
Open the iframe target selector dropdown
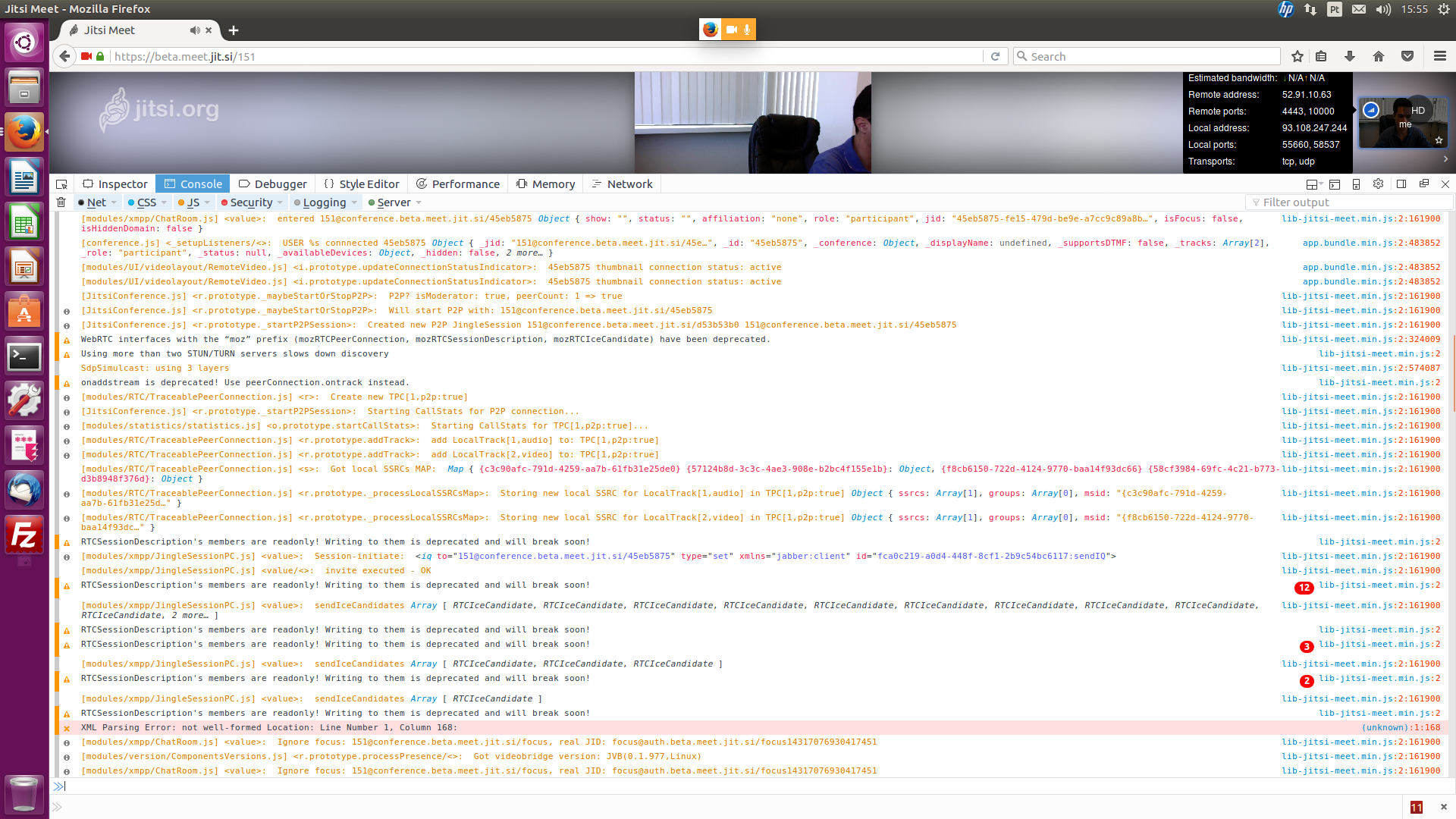(x=1314, y=184)
